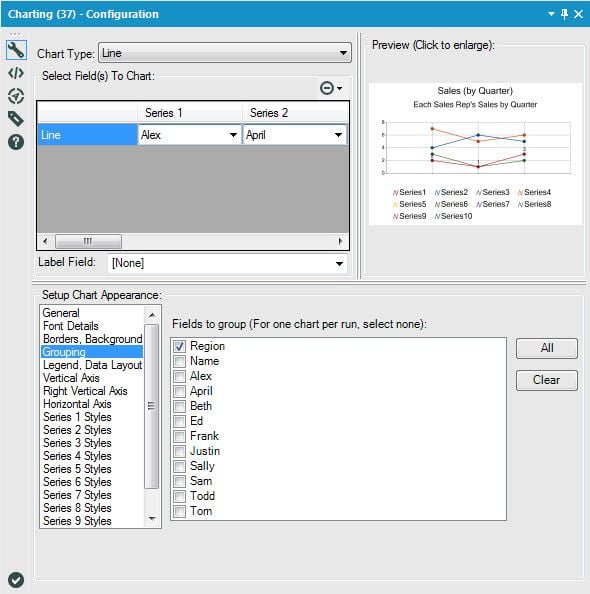Image resolution: width=590 pixels, height=594 pixels.
Task: Enable the Tom checkbox
Action: click(x=179, y=511)
